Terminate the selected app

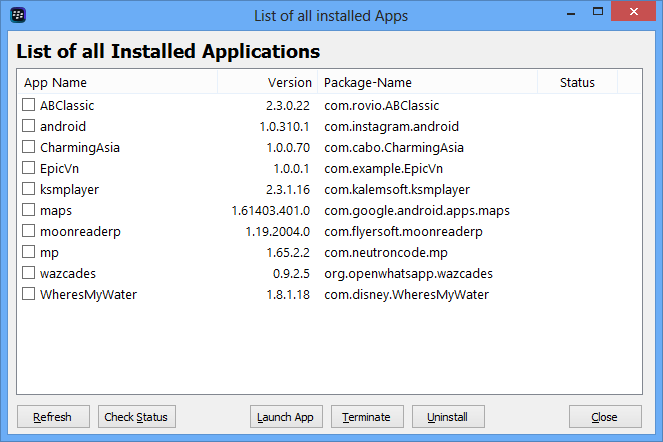click(367, 417)
